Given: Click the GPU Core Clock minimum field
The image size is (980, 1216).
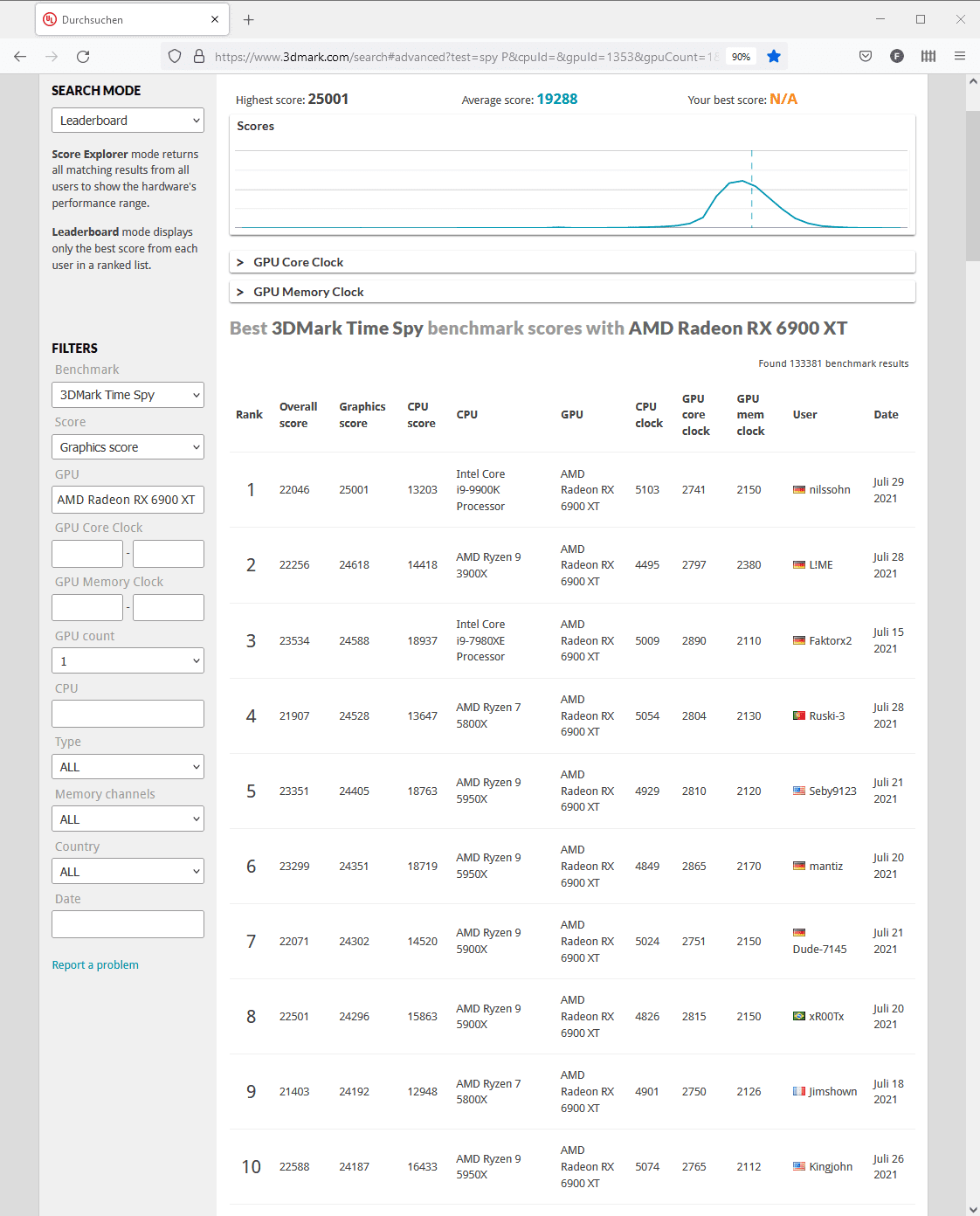Looking at the screenshot, I should tap(87, 554).
